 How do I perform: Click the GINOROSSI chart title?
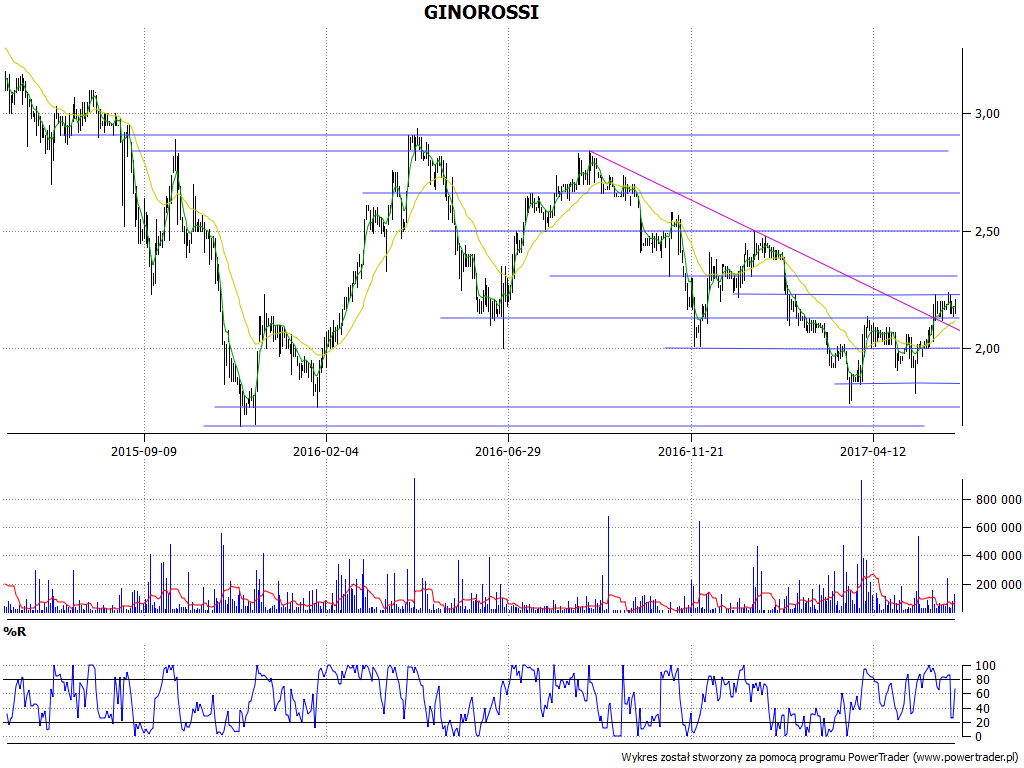coord(481,12)
